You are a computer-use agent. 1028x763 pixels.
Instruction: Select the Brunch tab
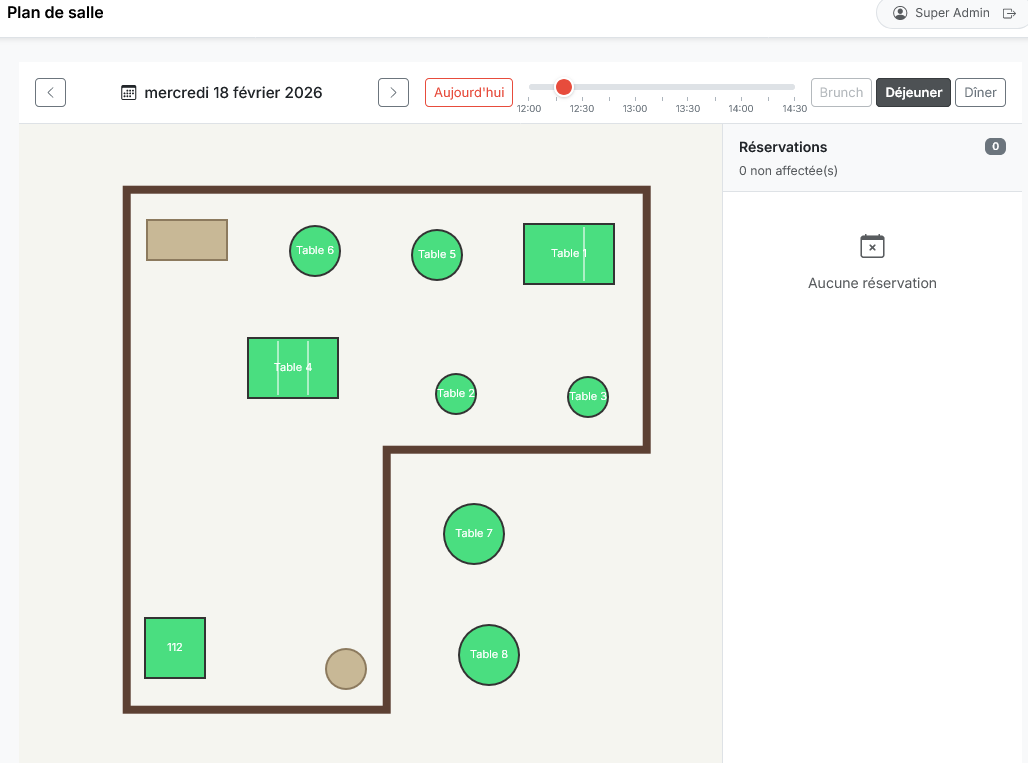[x=840, y=92]
